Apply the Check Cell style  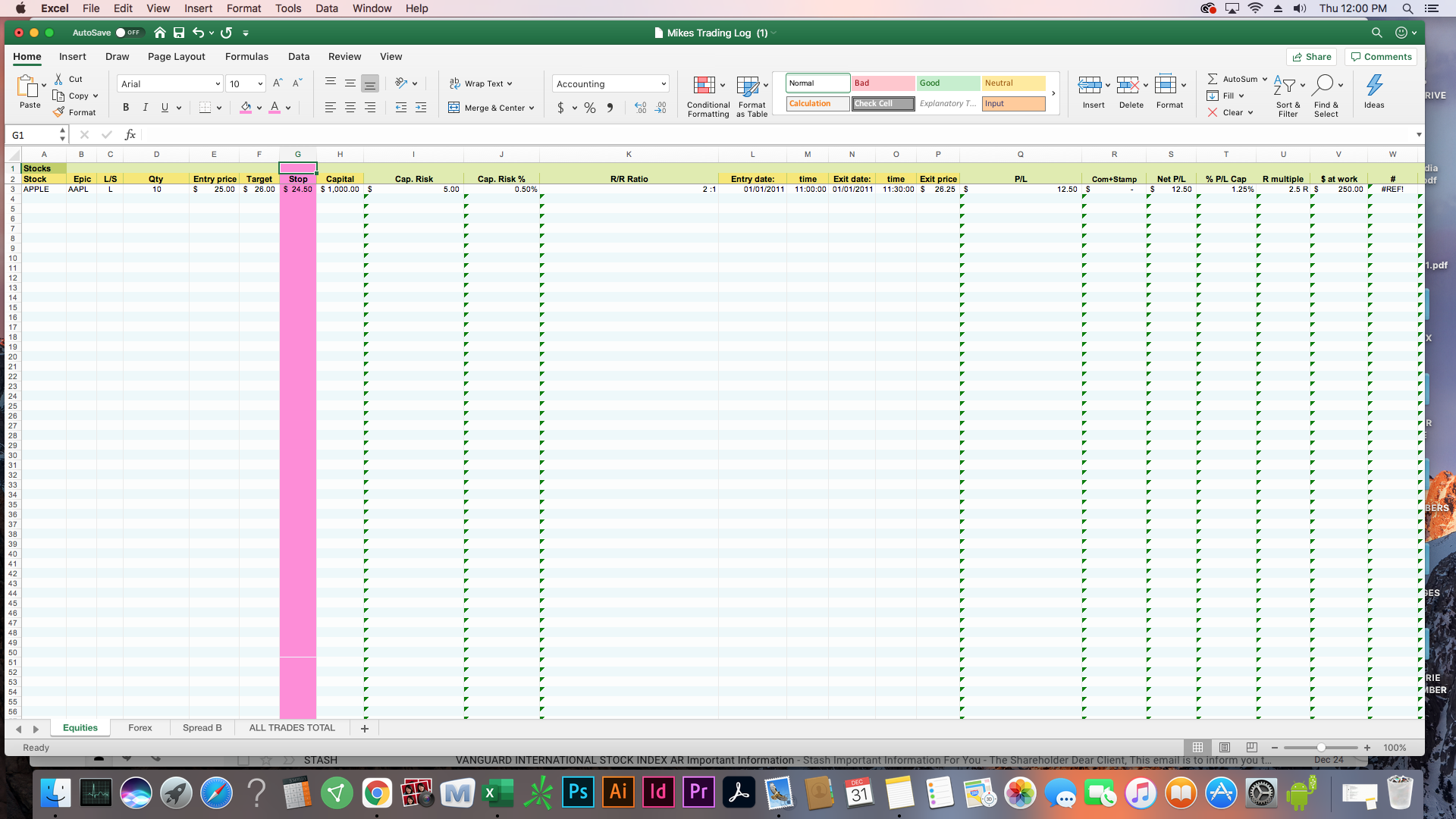[x=883, y=104]
